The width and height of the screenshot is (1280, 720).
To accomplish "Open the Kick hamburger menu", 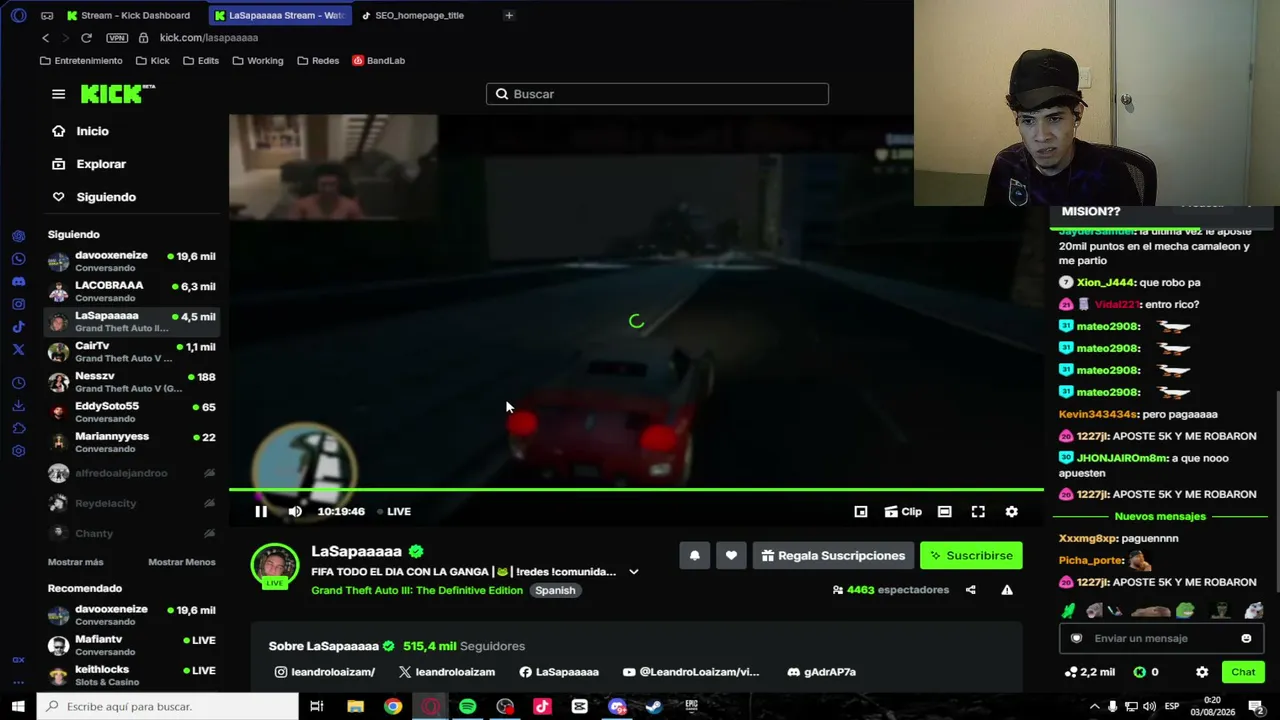I will coord(58,94).
